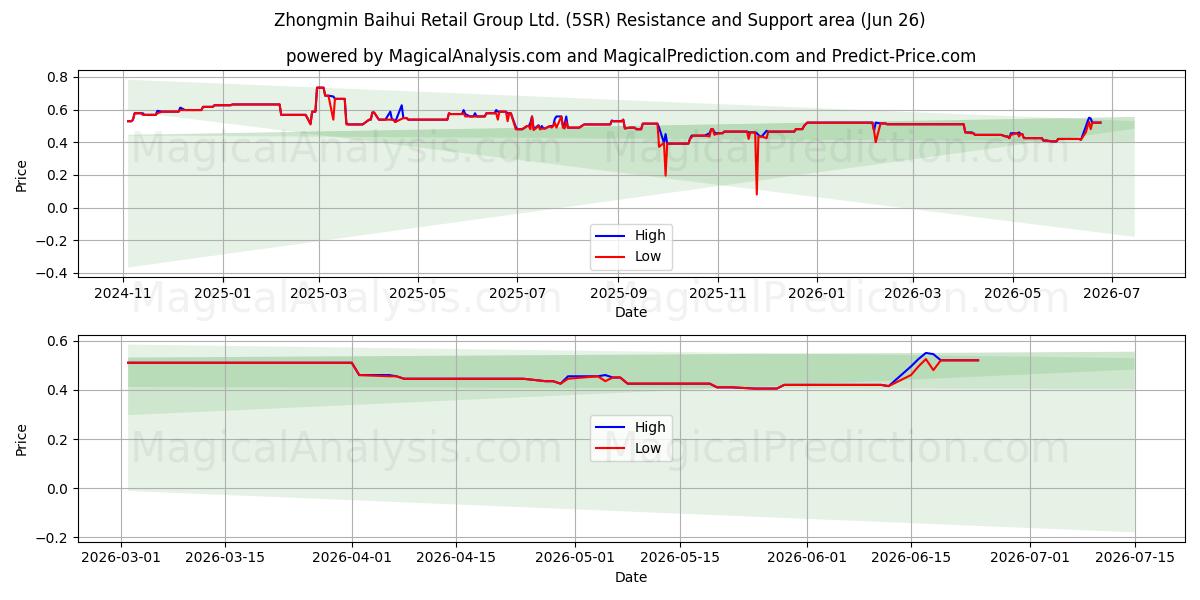Click the −0.4 tick on upper price axis
The width and height of the screenshot is (1200, 600).
[53, 273]
